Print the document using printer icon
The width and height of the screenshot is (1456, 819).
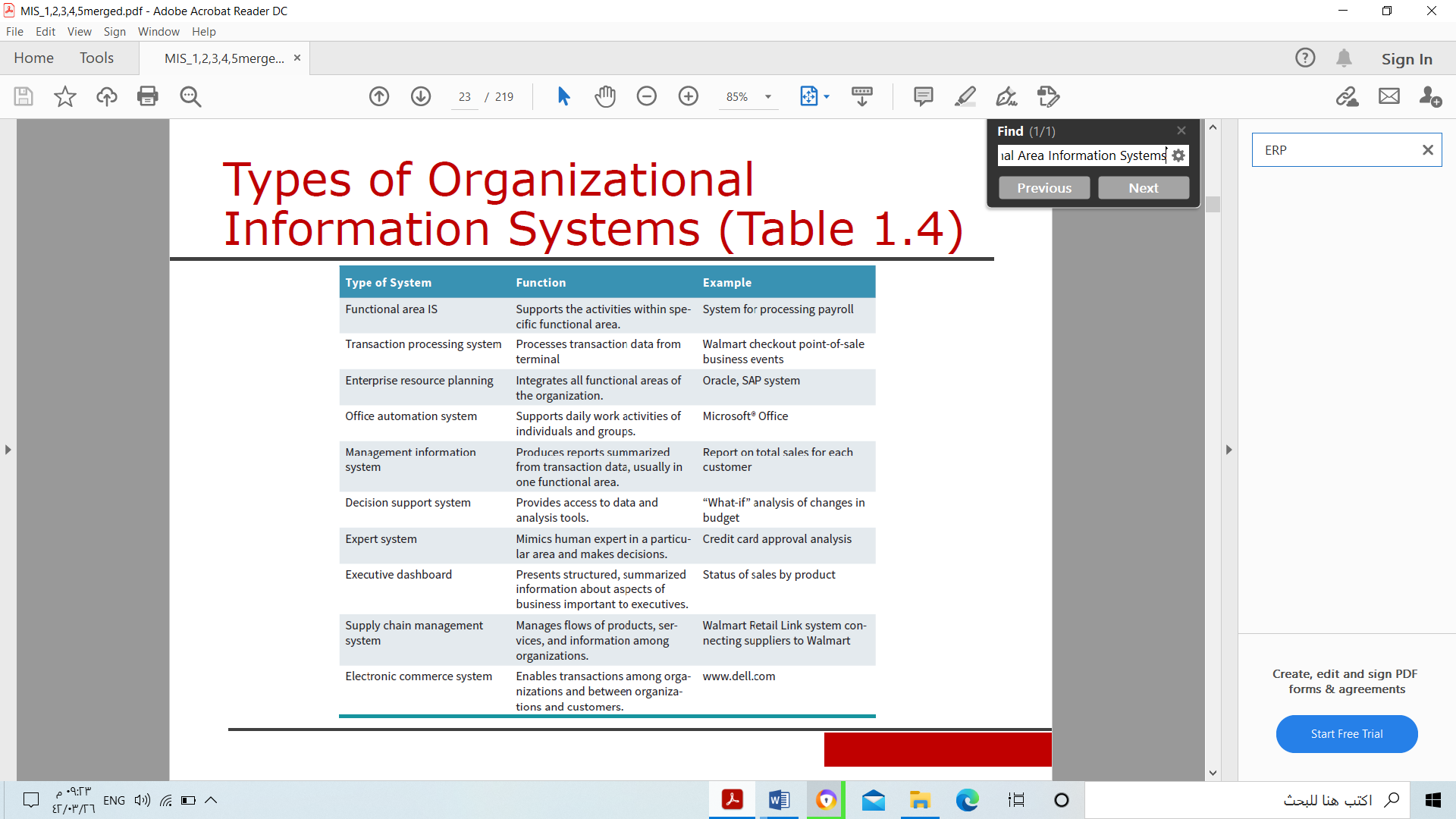[x=148, y=96]
